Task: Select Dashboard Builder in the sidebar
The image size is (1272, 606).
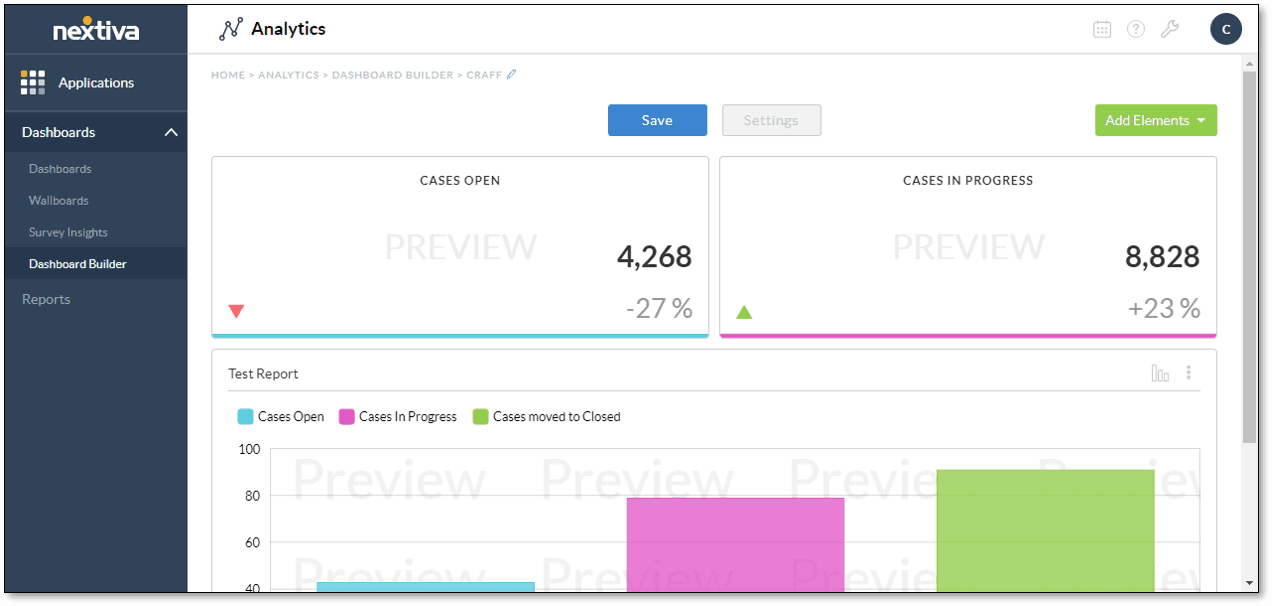Action: pyautogui.click(x=78, y=264)
